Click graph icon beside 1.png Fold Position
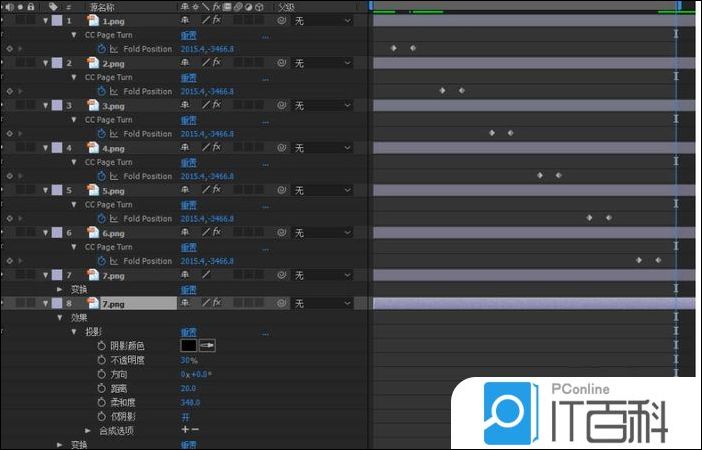Viewport: 702px width, 450px height. pyautogui.click(x=114, y=49)
